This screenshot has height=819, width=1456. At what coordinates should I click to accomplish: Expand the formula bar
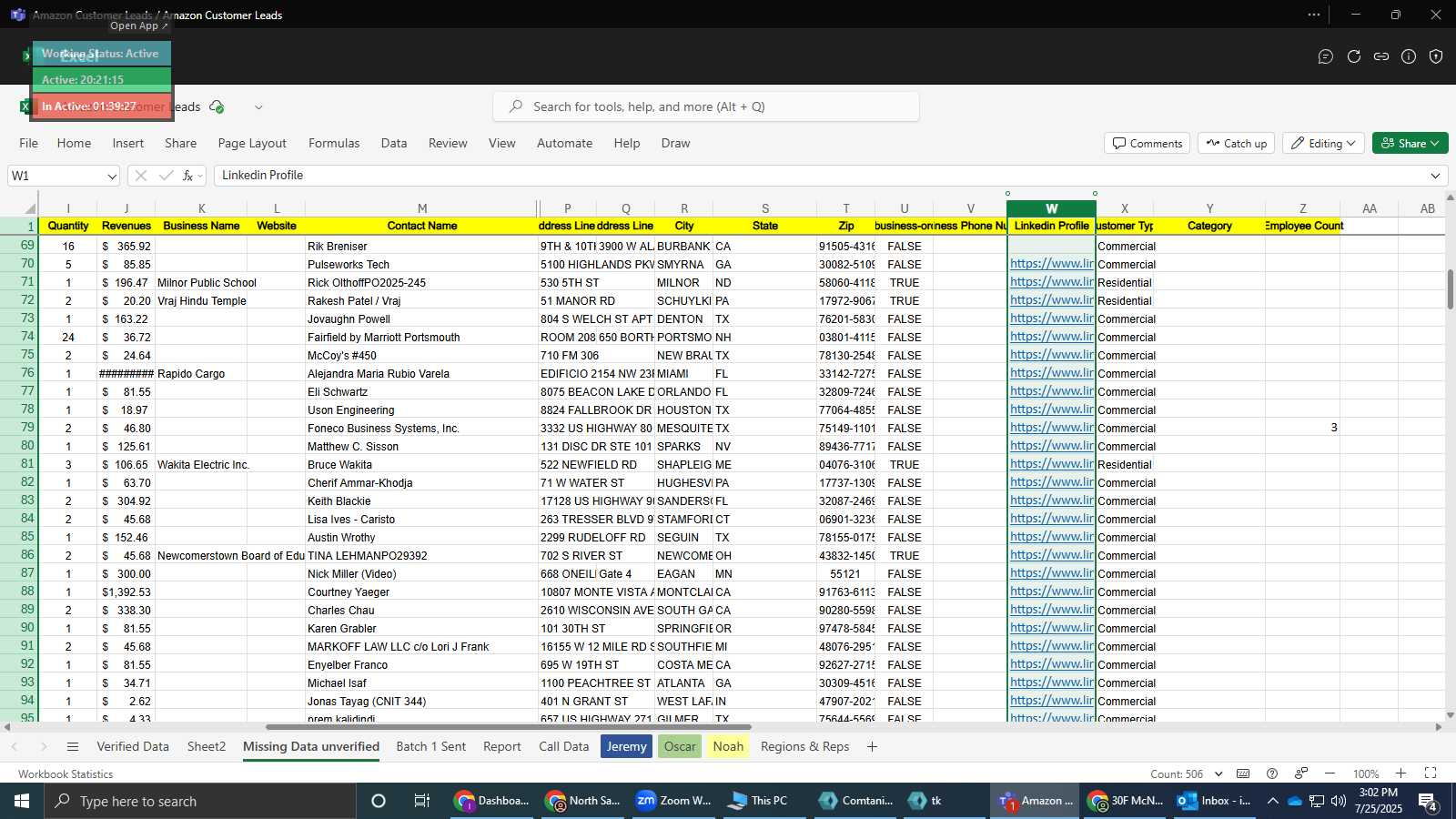[1435, 176]
